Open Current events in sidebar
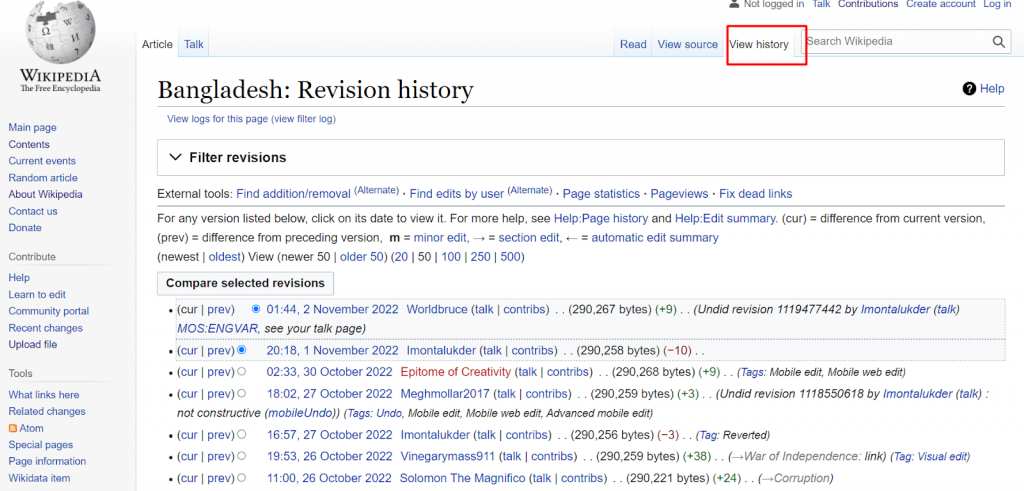Viewport: 1024px width, 491px height. 42,161
